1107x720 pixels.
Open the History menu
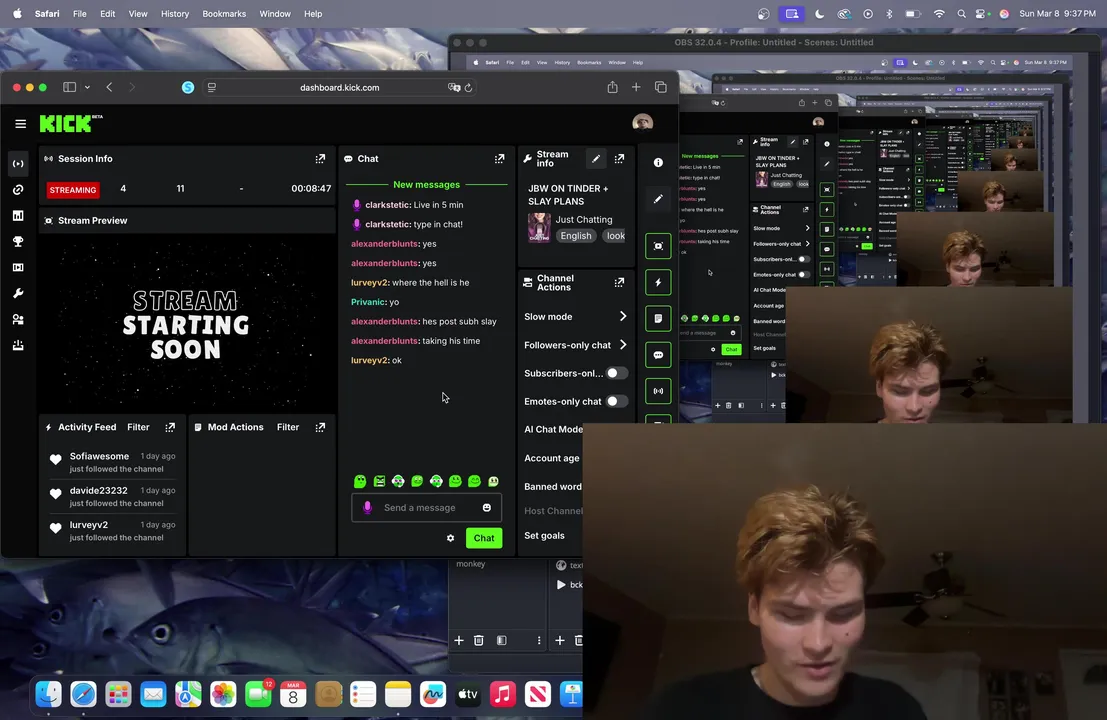tap(175, 13)
